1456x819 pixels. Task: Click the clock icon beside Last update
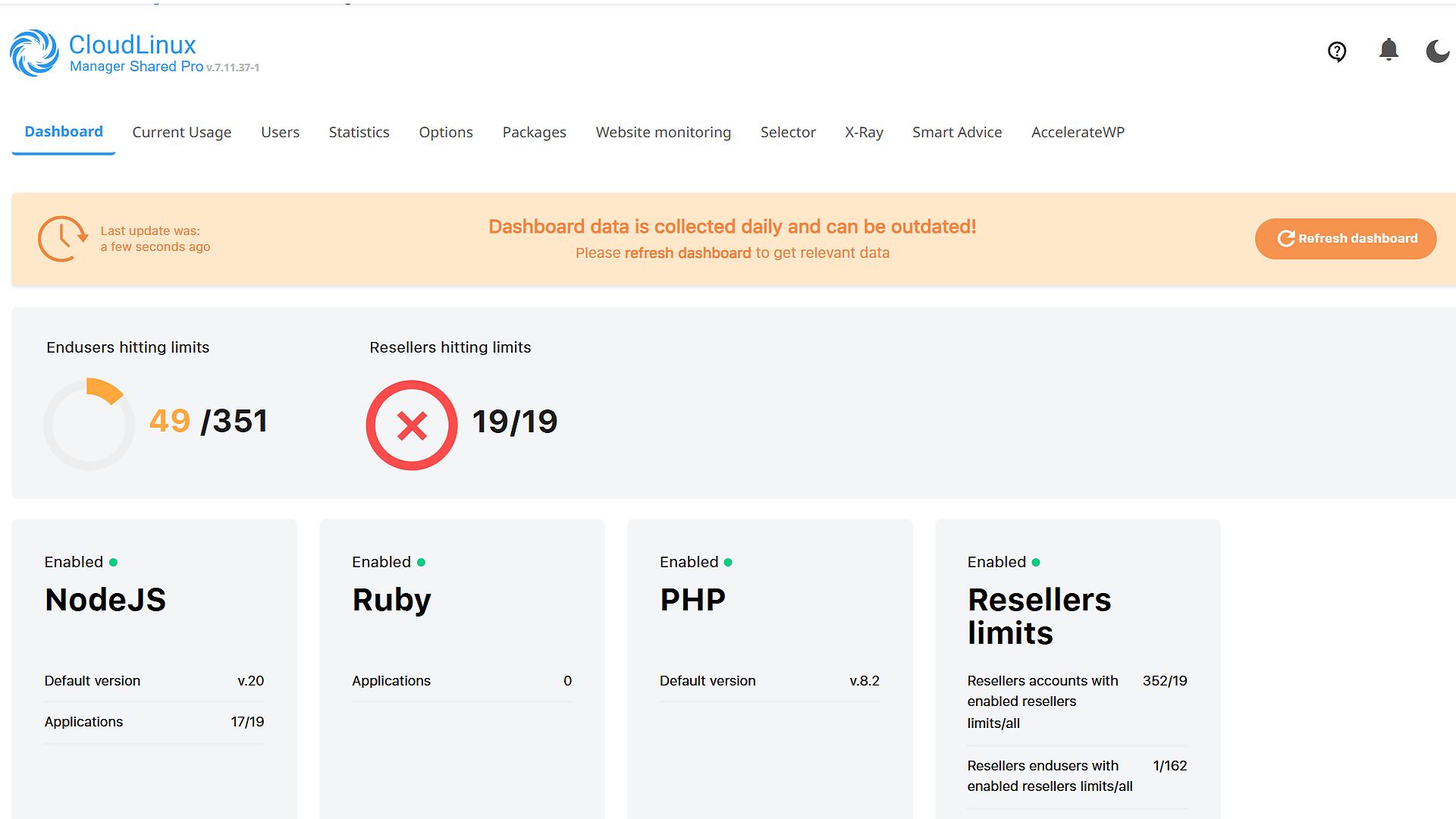point(63,239)
